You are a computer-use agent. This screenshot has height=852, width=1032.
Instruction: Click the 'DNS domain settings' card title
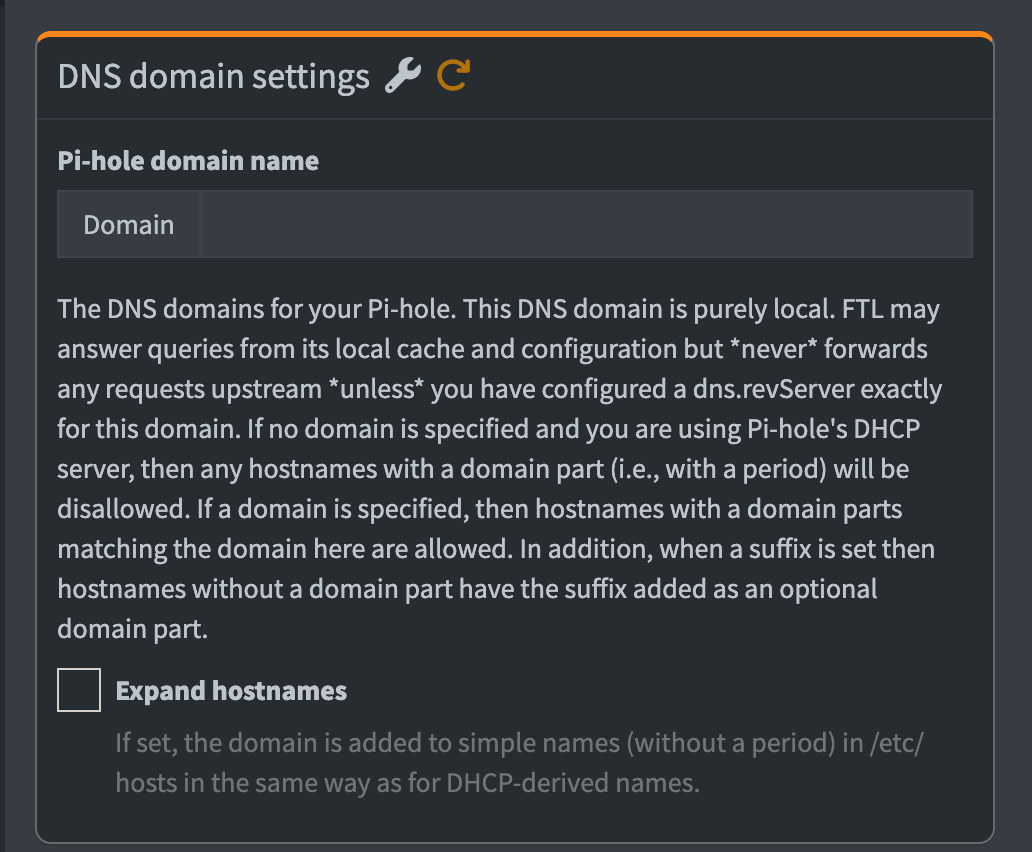(x=213, y=77)
